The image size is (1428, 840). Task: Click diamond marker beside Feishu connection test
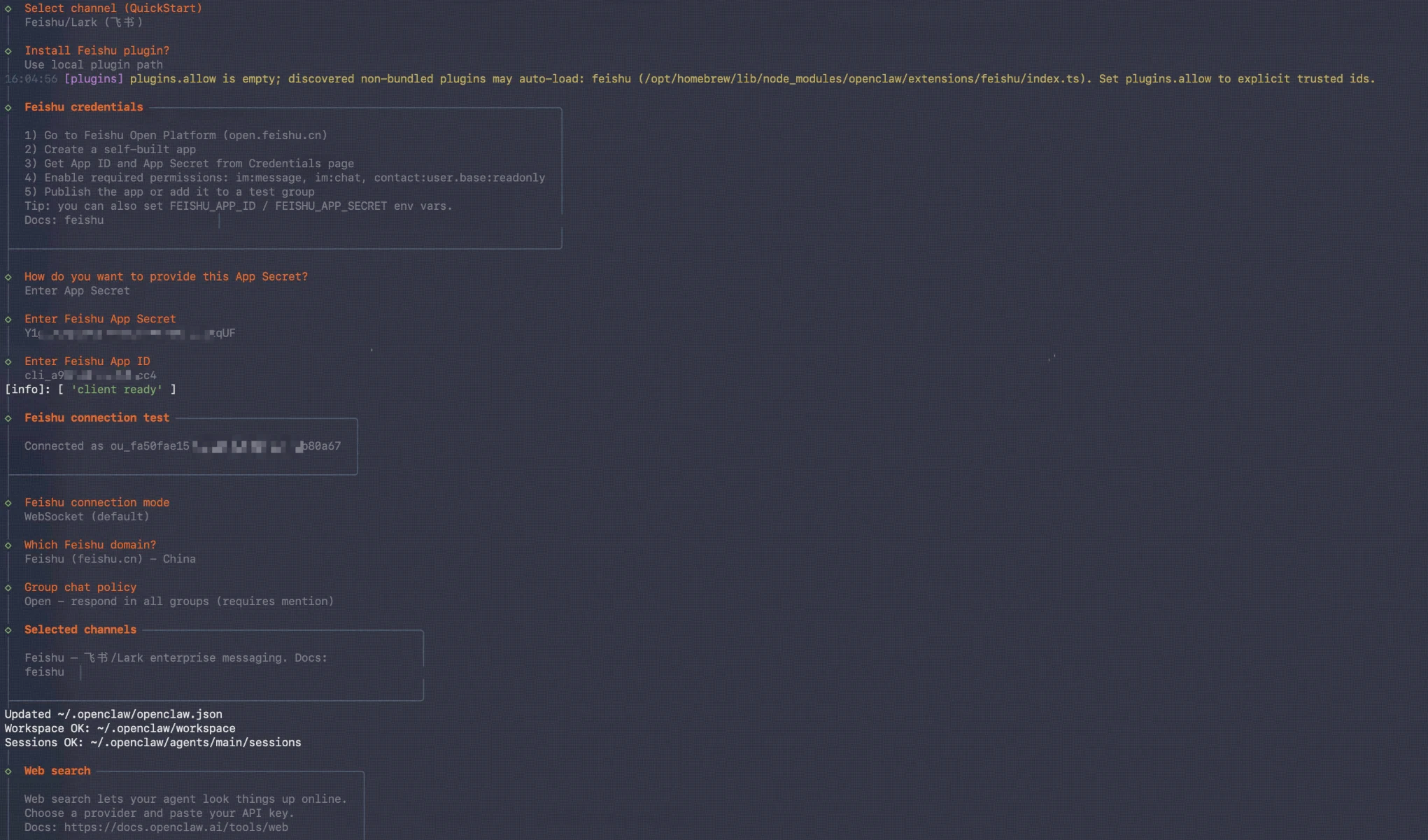pyautogui.click(x=8, y=418)
